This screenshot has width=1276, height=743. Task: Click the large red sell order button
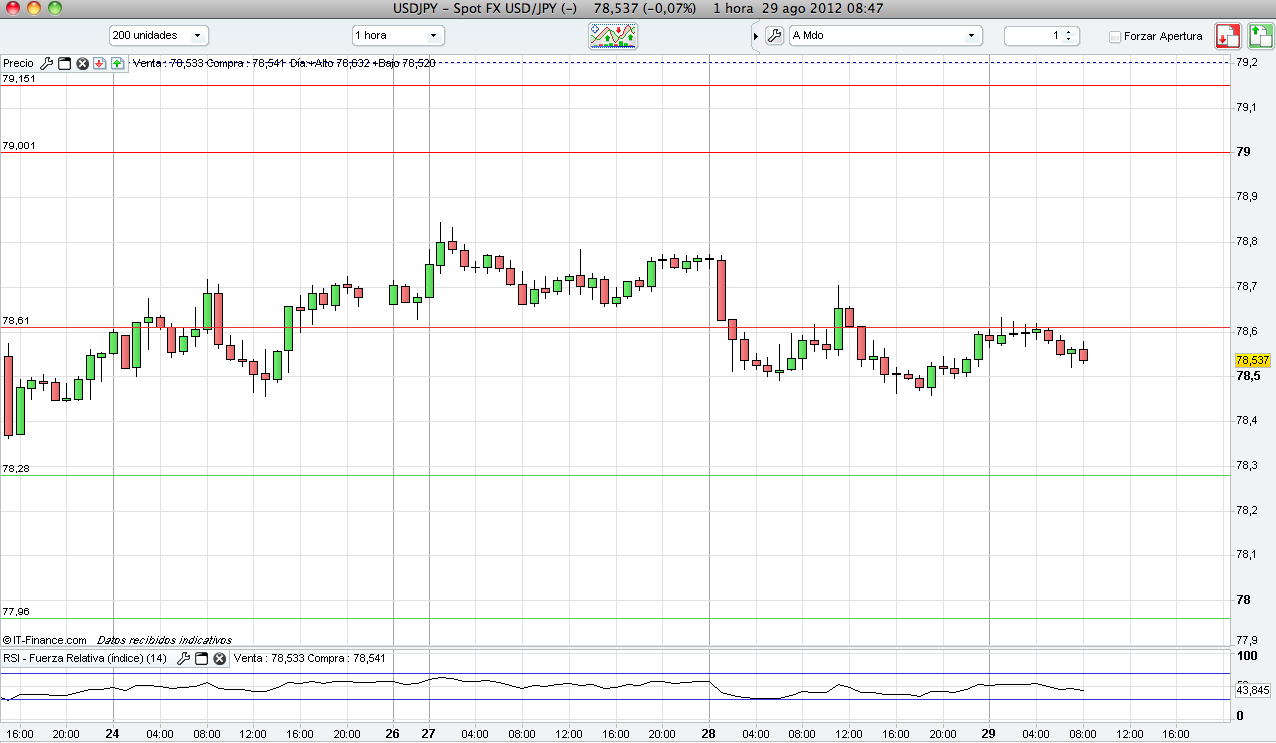click(1227, 36)
